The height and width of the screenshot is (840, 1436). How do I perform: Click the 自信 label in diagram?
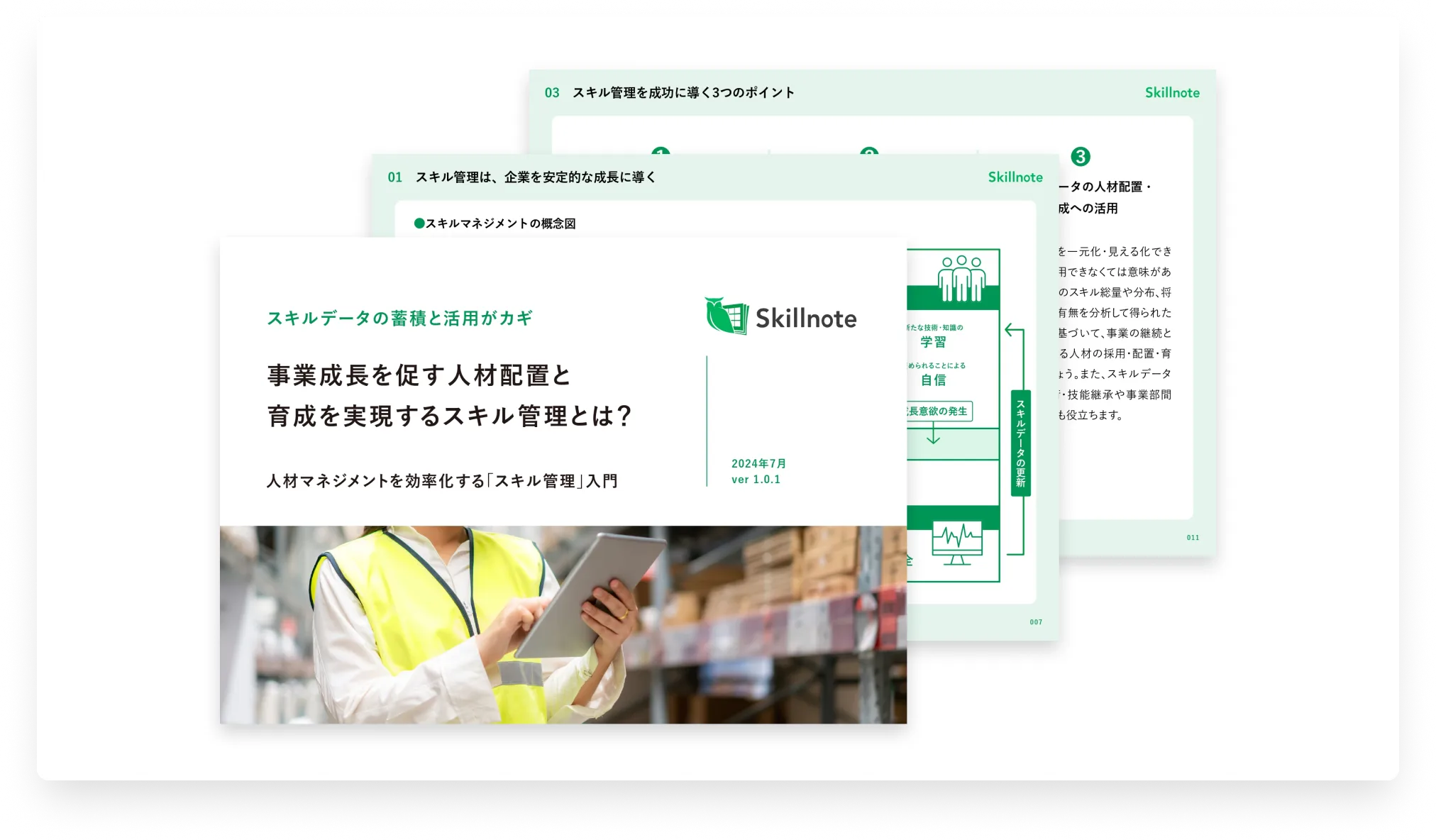tap(933, 380)
